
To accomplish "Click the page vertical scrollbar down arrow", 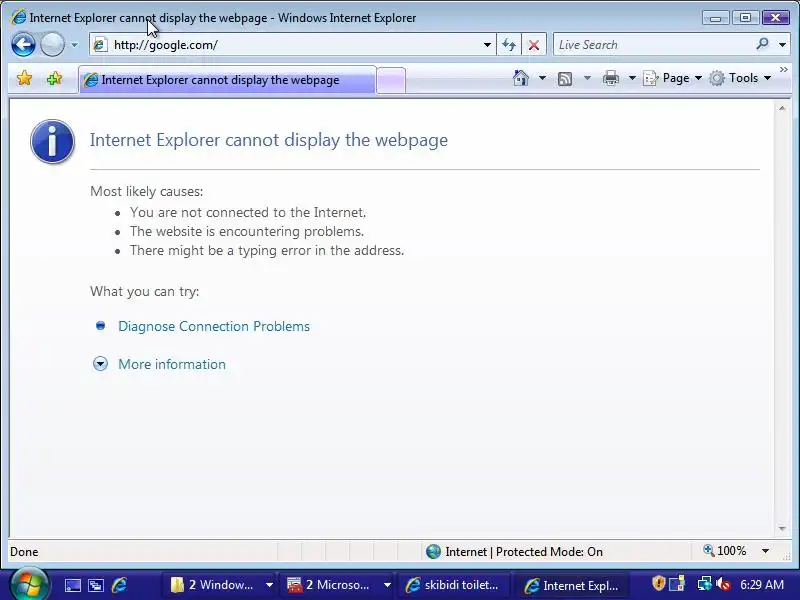I will [x=782, y=529].
